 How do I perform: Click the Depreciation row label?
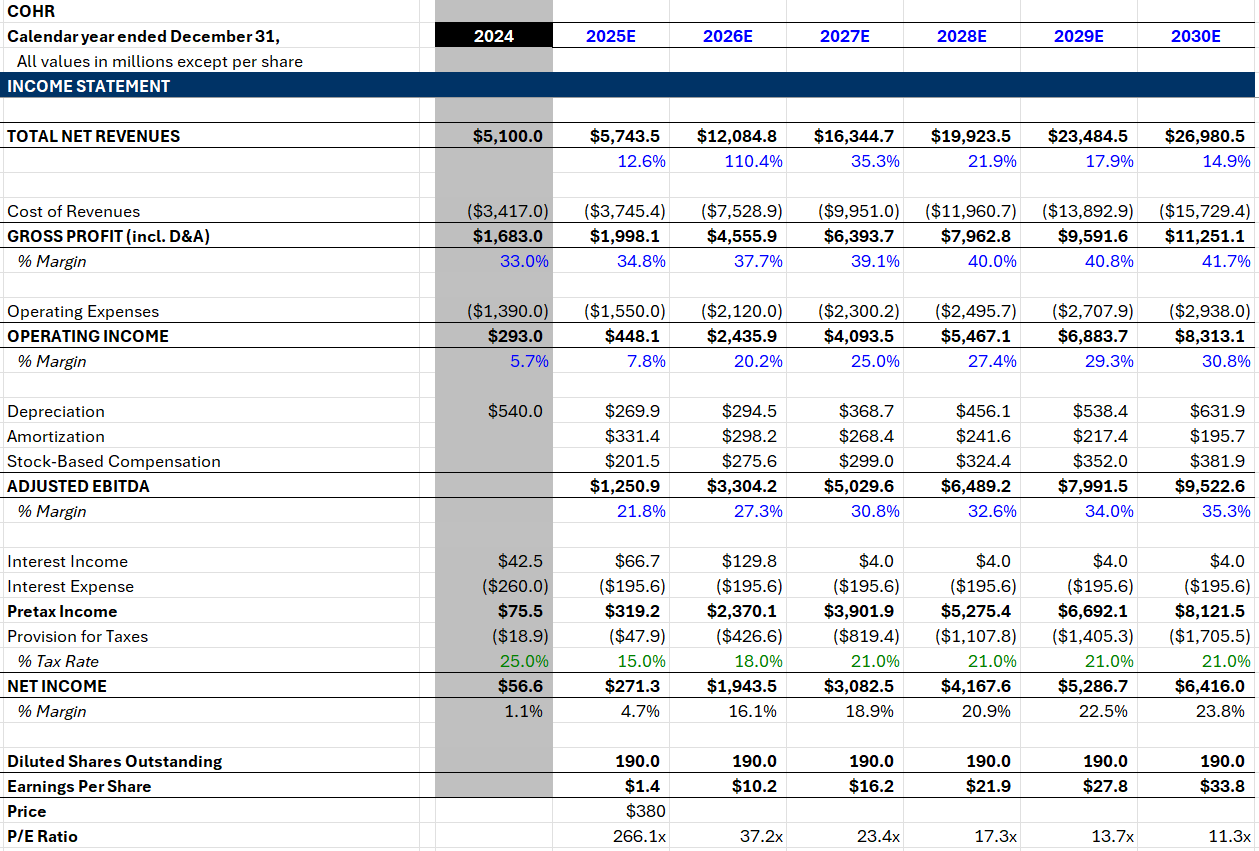tap(56, 411)
